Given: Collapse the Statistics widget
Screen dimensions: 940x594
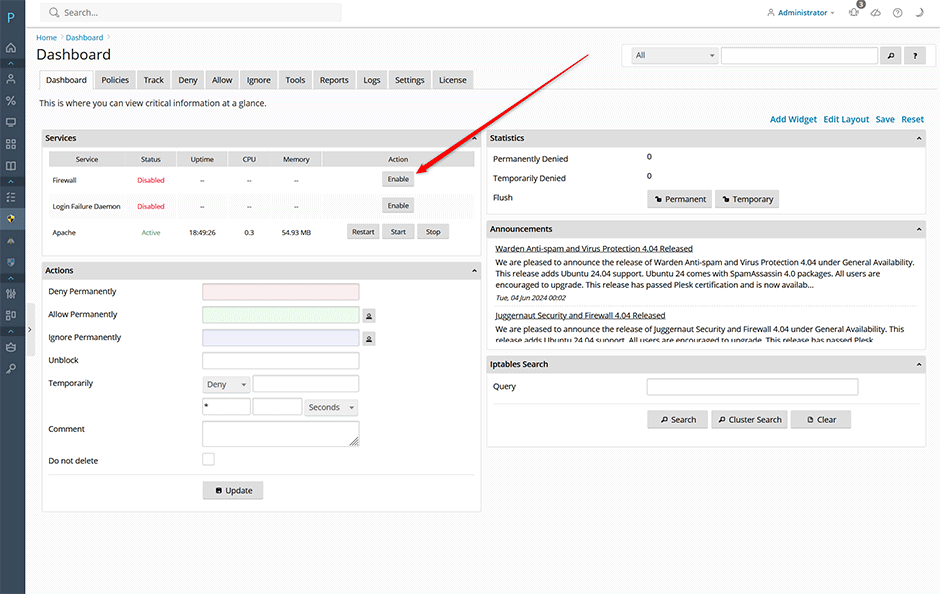Looking at the screenshot, I should click(919, 138).
